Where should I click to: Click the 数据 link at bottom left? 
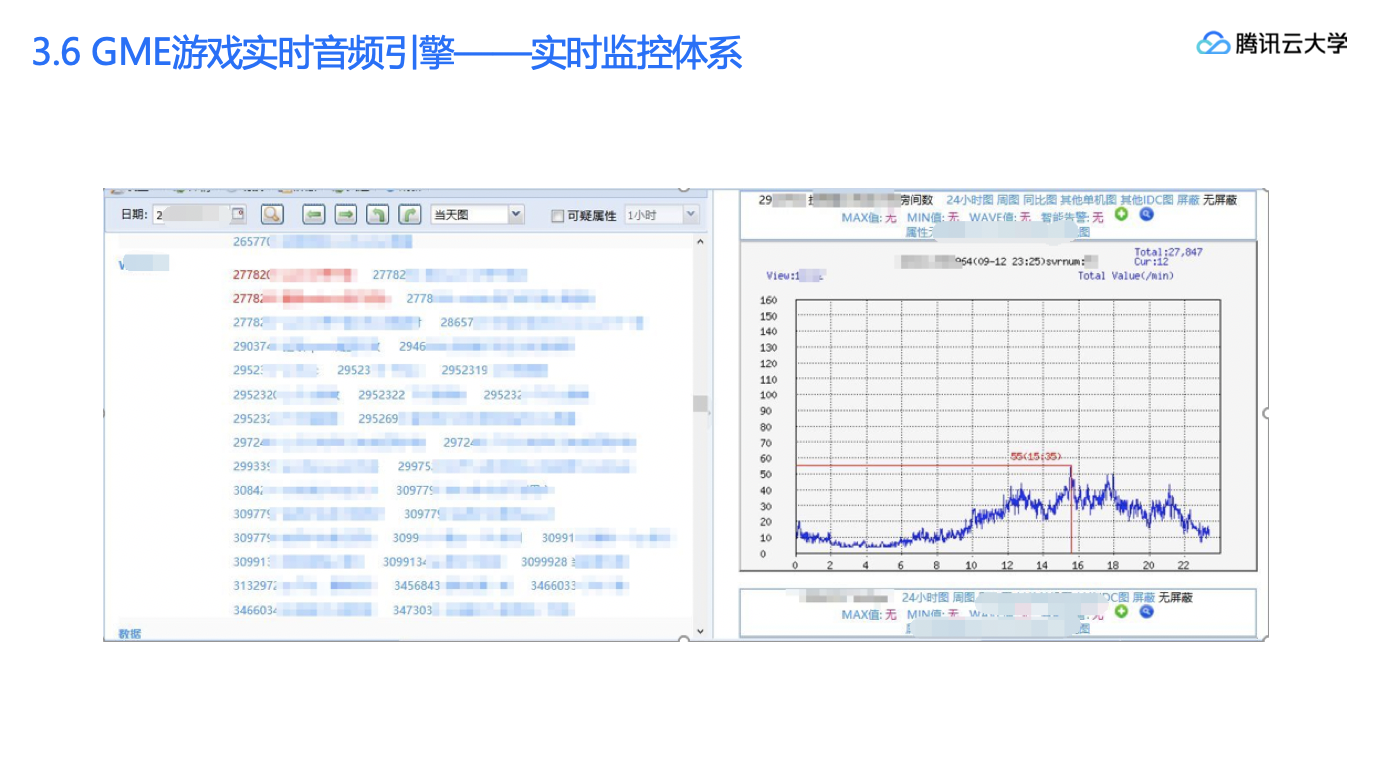pos(130,634)
